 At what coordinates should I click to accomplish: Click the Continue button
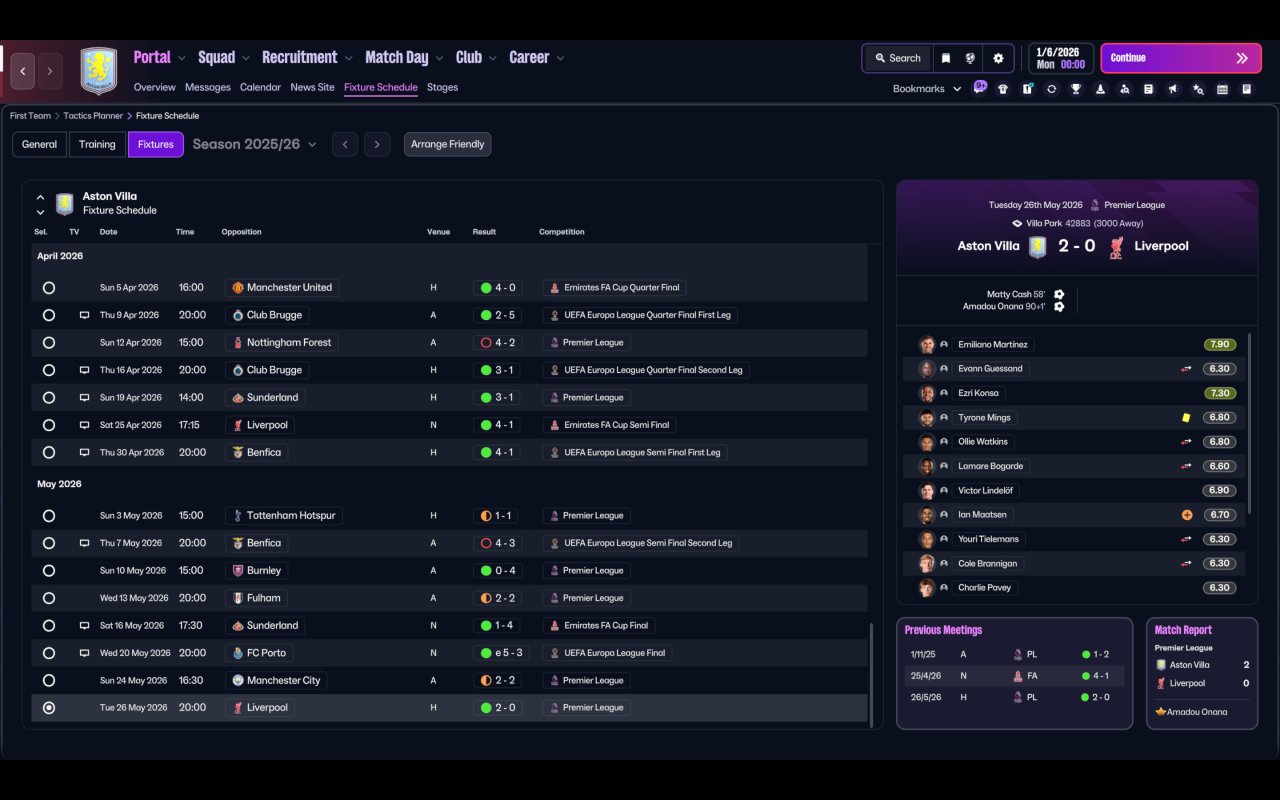(x=1179, y=58)
